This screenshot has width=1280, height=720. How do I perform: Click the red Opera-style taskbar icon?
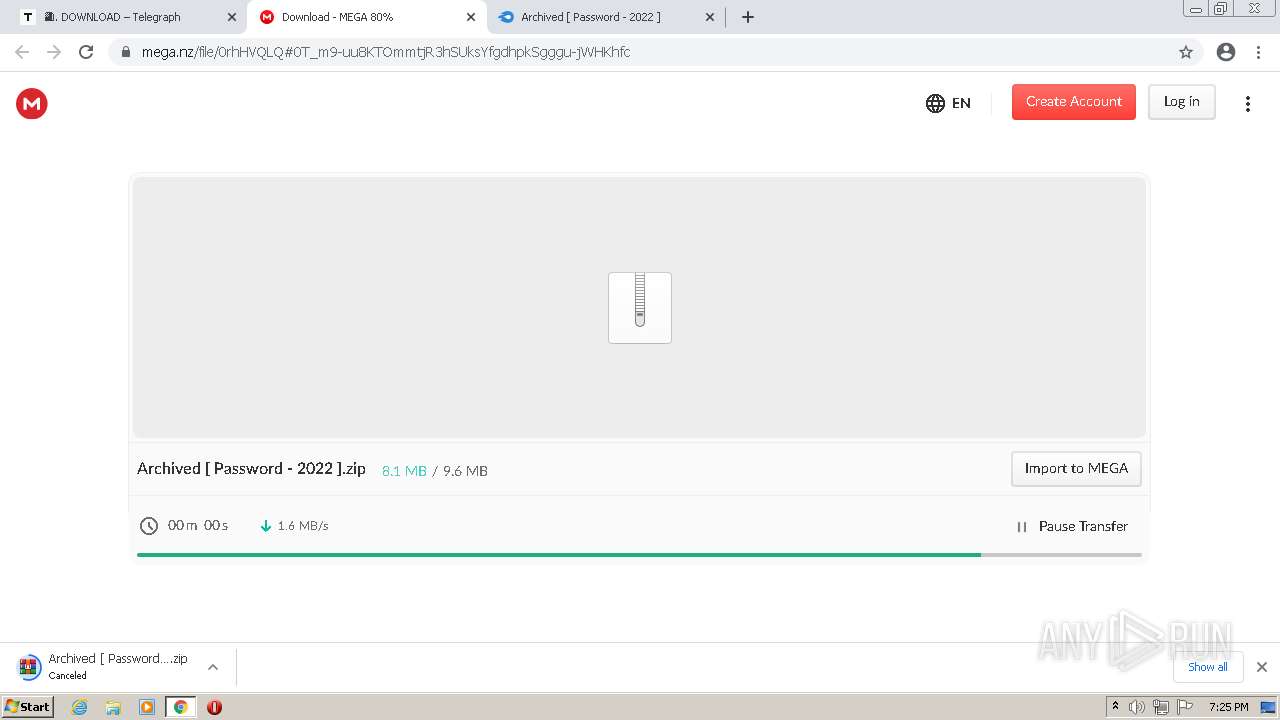coord(214,707)
